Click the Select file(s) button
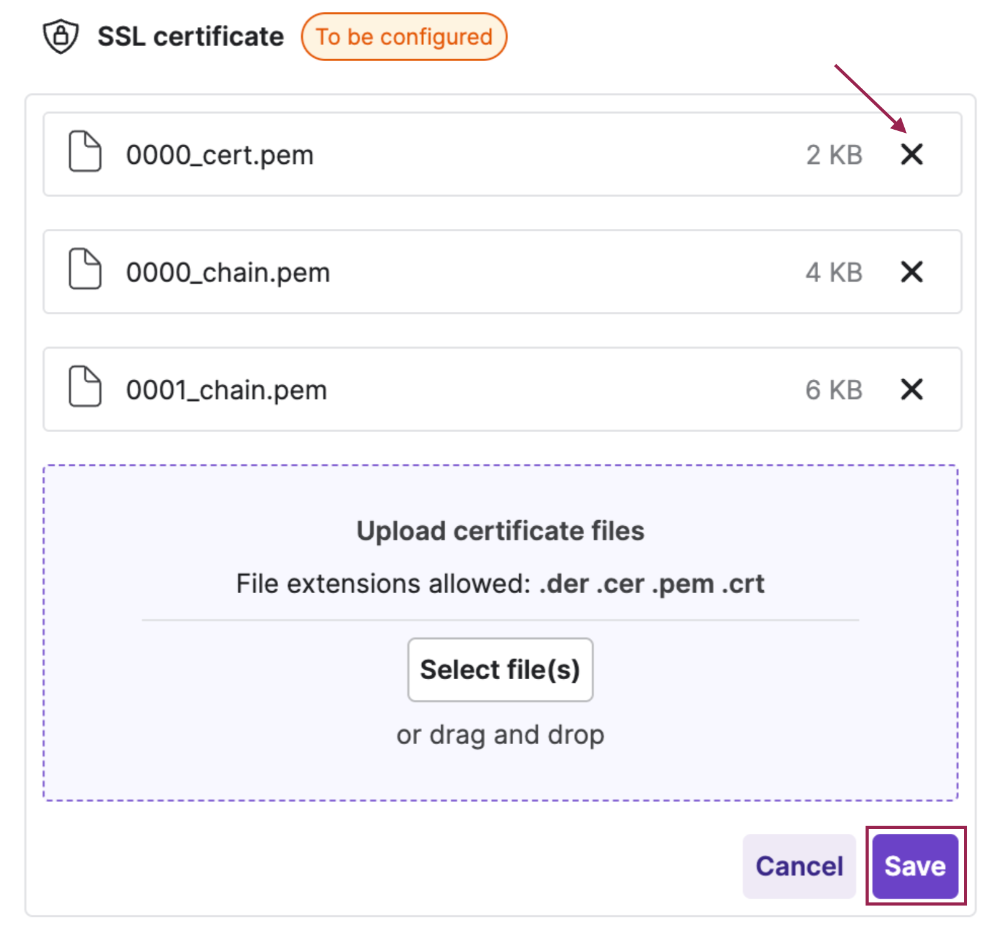Image resolution: width=999 pixels, height=928 pixels. coord(500,669)
